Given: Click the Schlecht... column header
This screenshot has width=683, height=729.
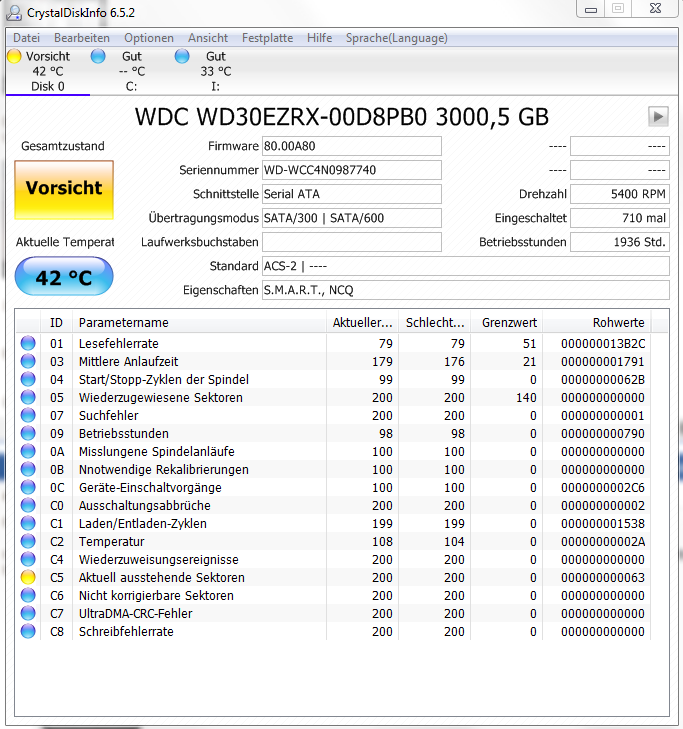Looking at the screenshot, I should pyautogui.click(x=434, y=323).
